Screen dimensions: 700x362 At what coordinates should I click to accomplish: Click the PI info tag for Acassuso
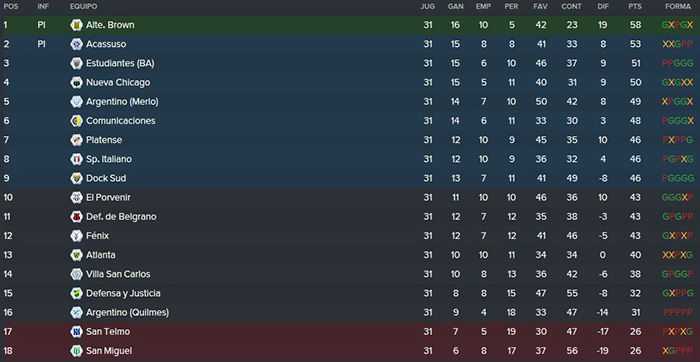click(x=41, y=44)
